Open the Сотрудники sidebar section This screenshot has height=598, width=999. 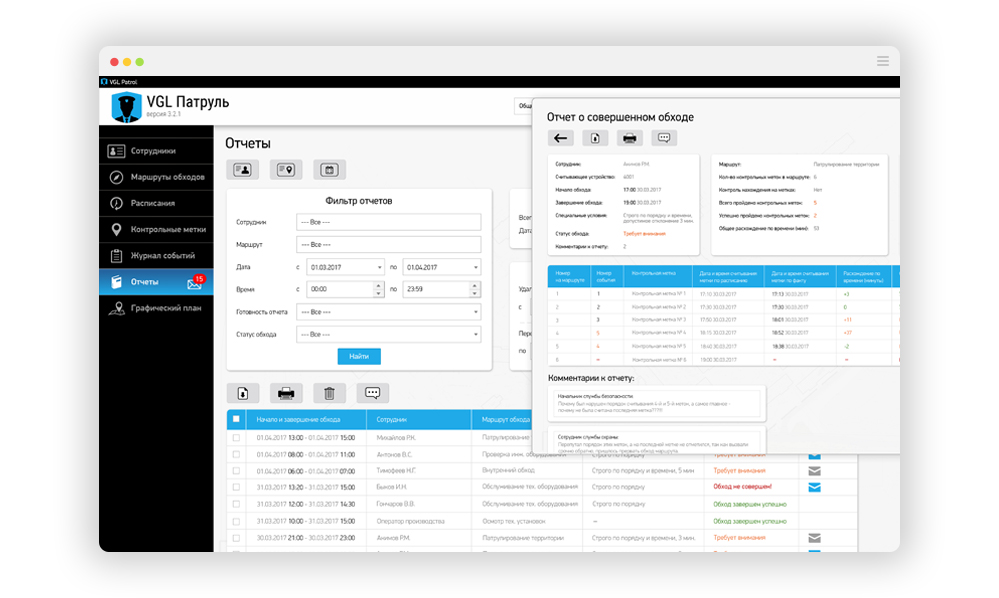(x=156, y=151)
